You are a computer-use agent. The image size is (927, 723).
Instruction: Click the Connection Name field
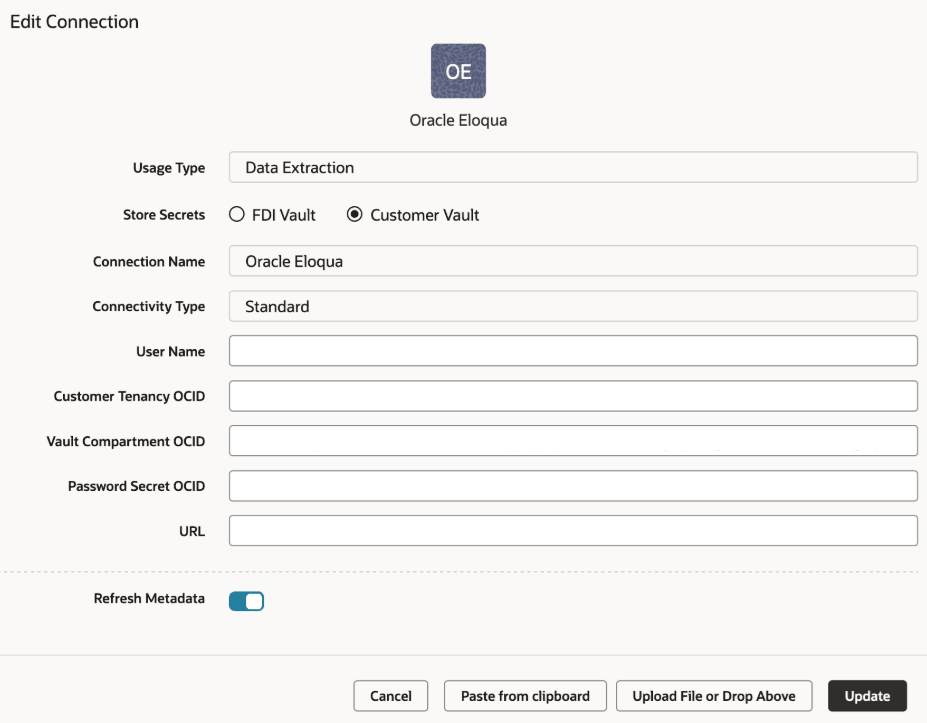coord(573,261)
